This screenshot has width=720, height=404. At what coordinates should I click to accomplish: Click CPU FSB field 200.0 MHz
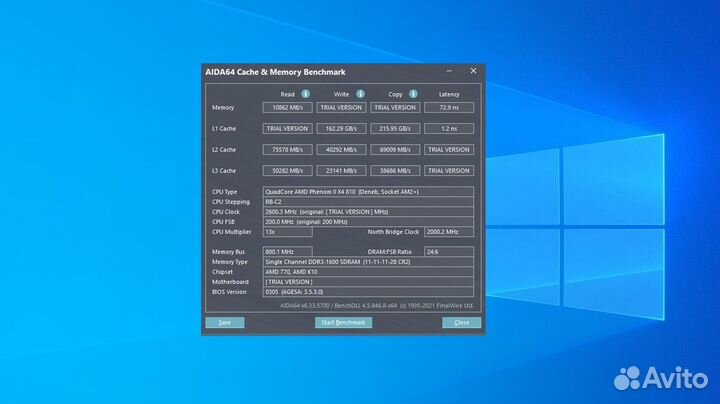click(368, 222)
